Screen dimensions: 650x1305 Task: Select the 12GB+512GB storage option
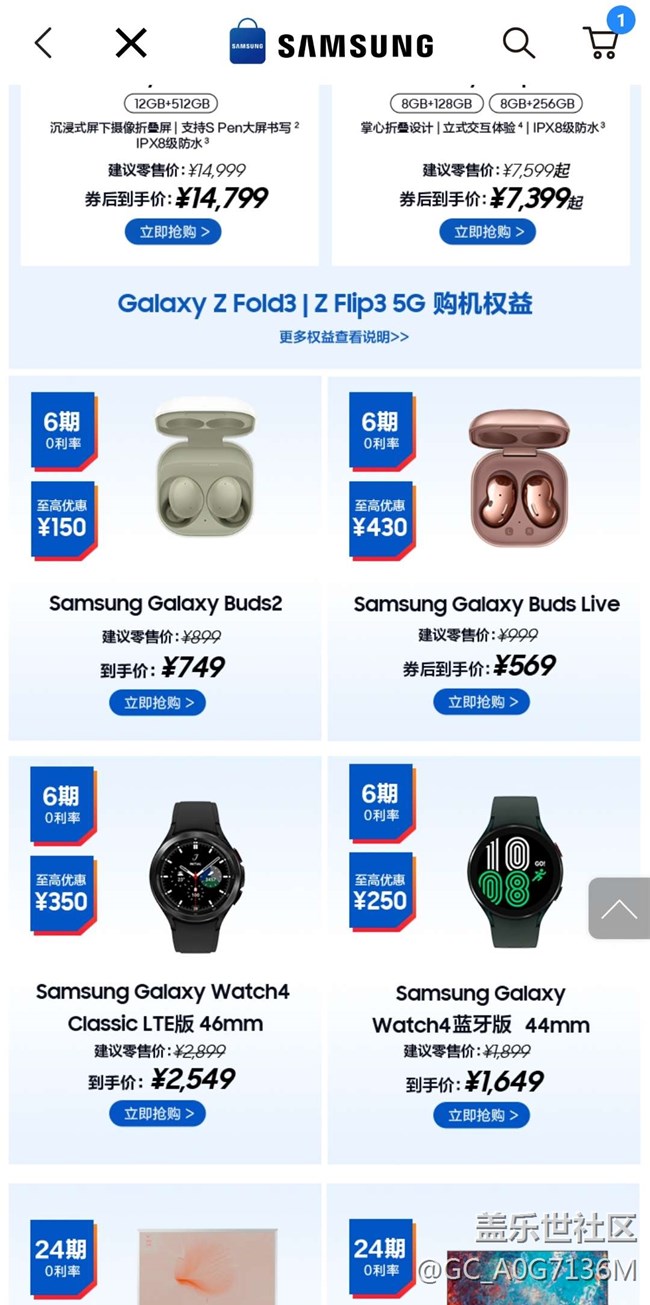(x=171, y=103)
